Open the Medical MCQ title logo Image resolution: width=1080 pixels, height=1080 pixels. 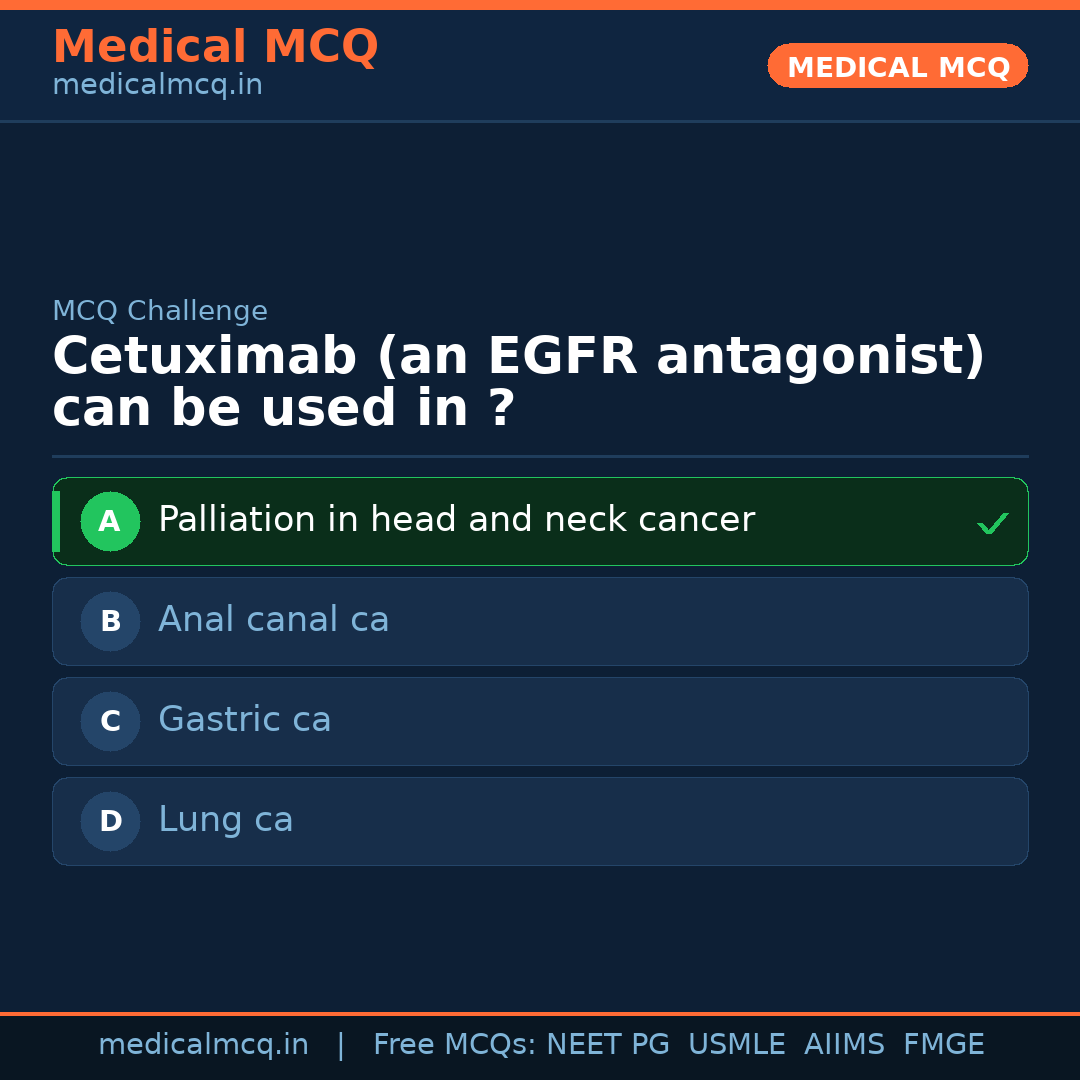click(x=215, y=47)
